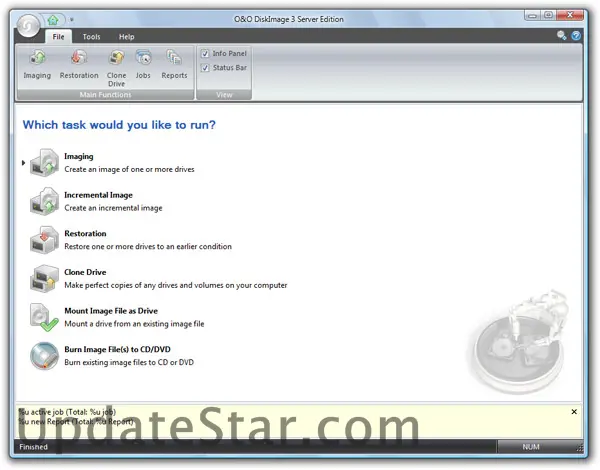Click the green home icon in quick access
The height and width of the screenshot is (470, 600).
pos(53,20)
